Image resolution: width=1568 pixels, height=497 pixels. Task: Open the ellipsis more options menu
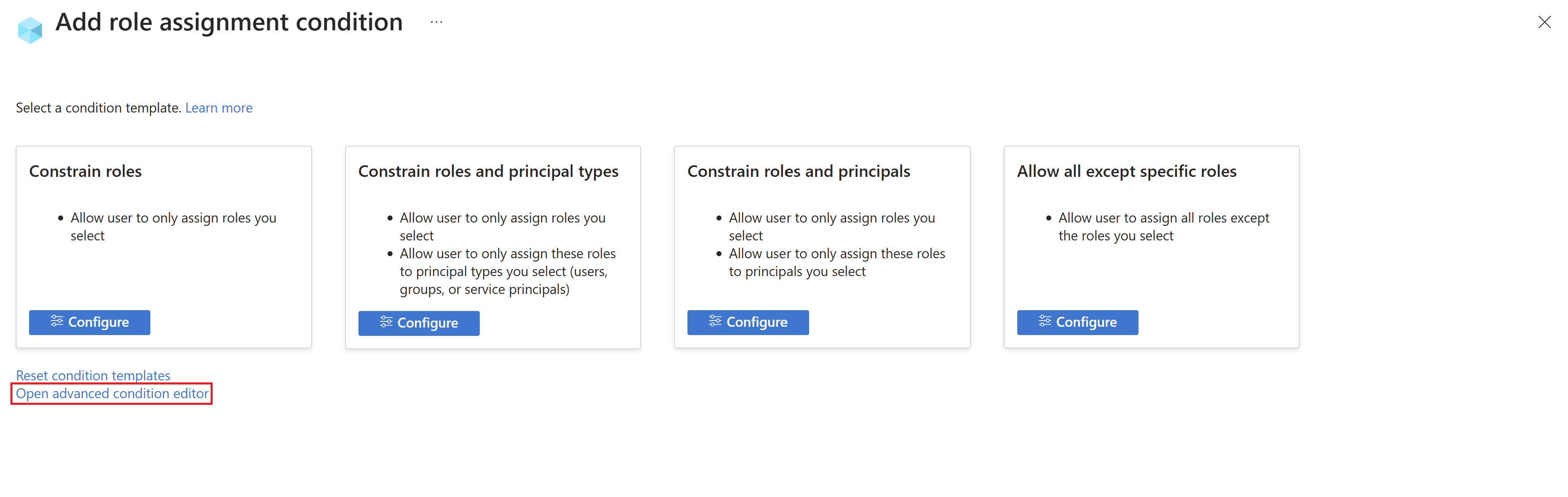click(x=437, y=22)
